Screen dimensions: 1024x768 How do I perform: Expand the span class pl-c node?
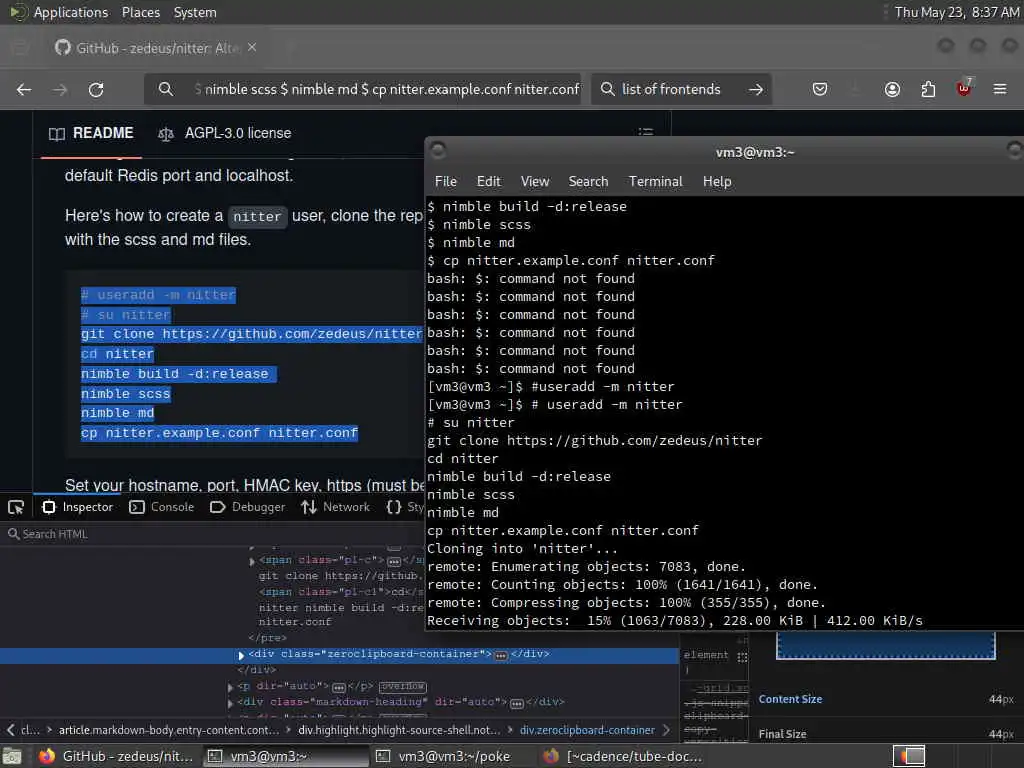(x=252, y=561)
